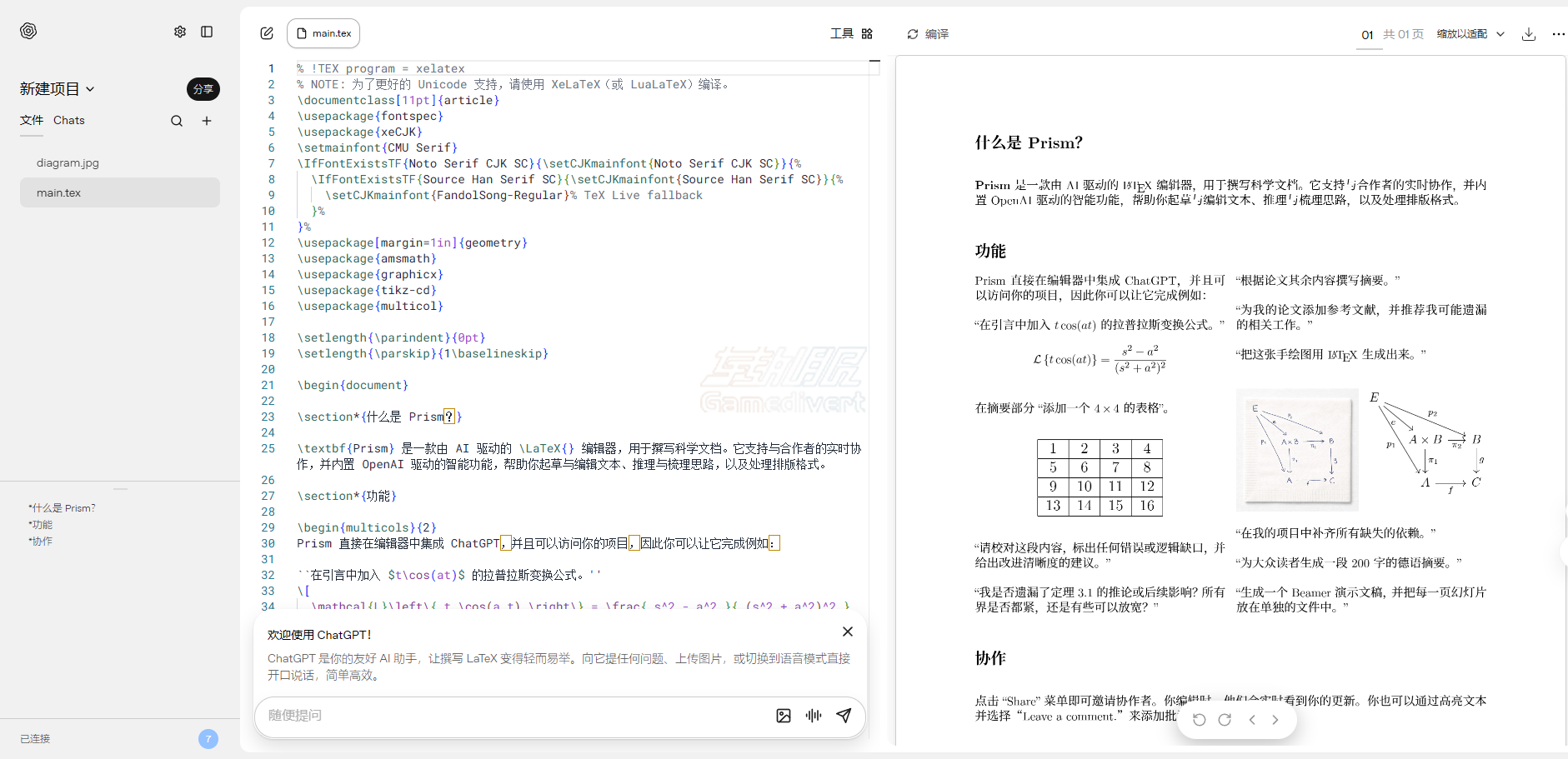Send the chat message with paper plane icon
The height and width of the screenshot is (759, 1568).
click(844, 716)
